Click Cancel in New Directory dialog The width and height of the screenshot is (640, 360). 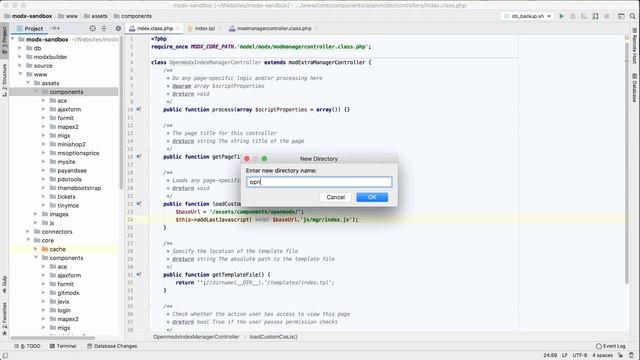point(336,197)
